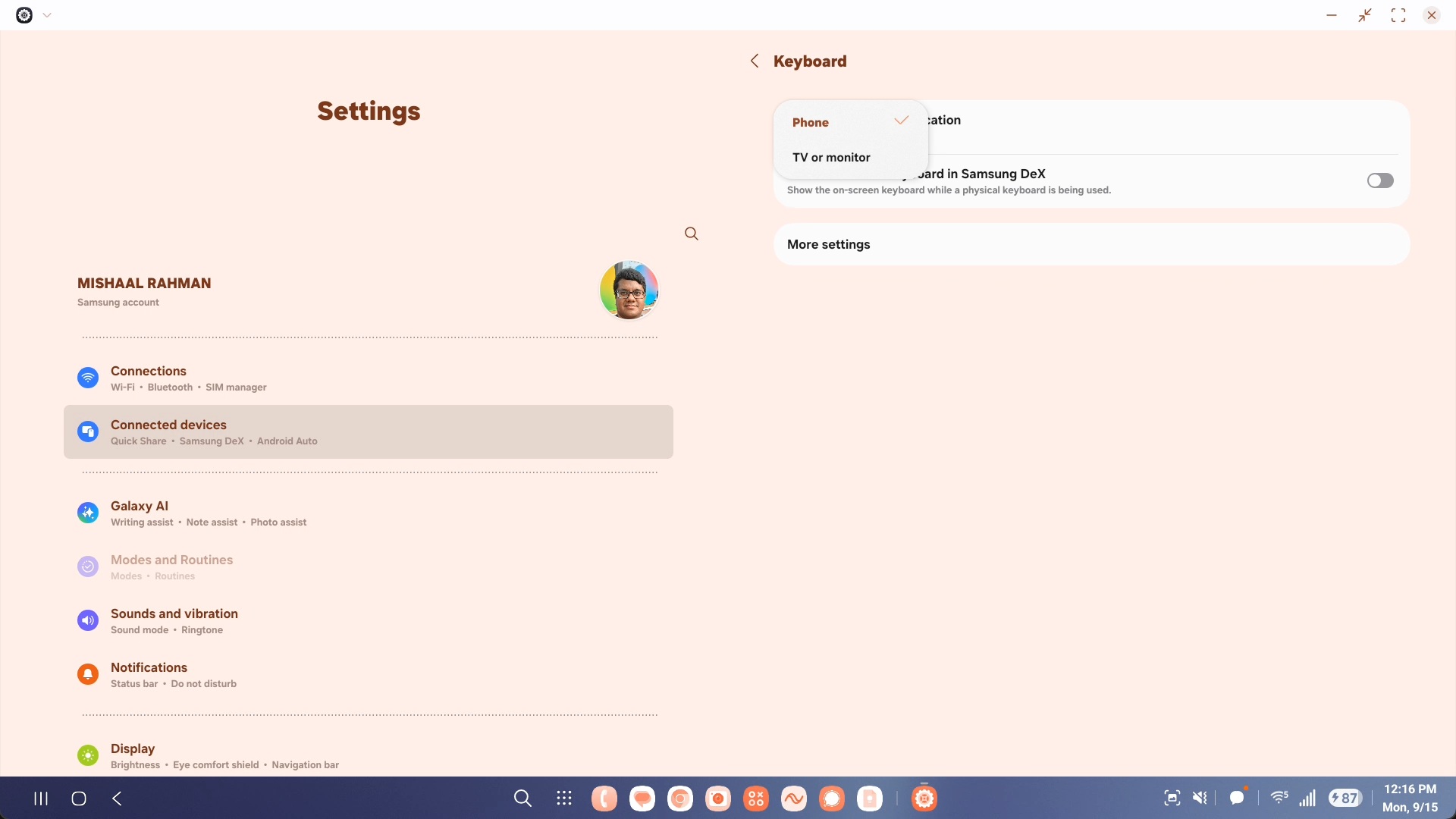Click the Settings search magnifier icon
This screenshot has width=1456, height=819.
pyautogui.click(x=691, y=234)
